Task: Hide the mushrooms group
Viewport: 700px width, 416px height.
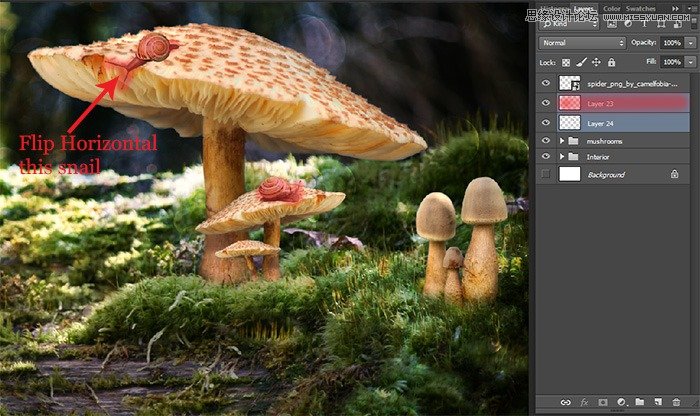Action: [x=546, y=141]
